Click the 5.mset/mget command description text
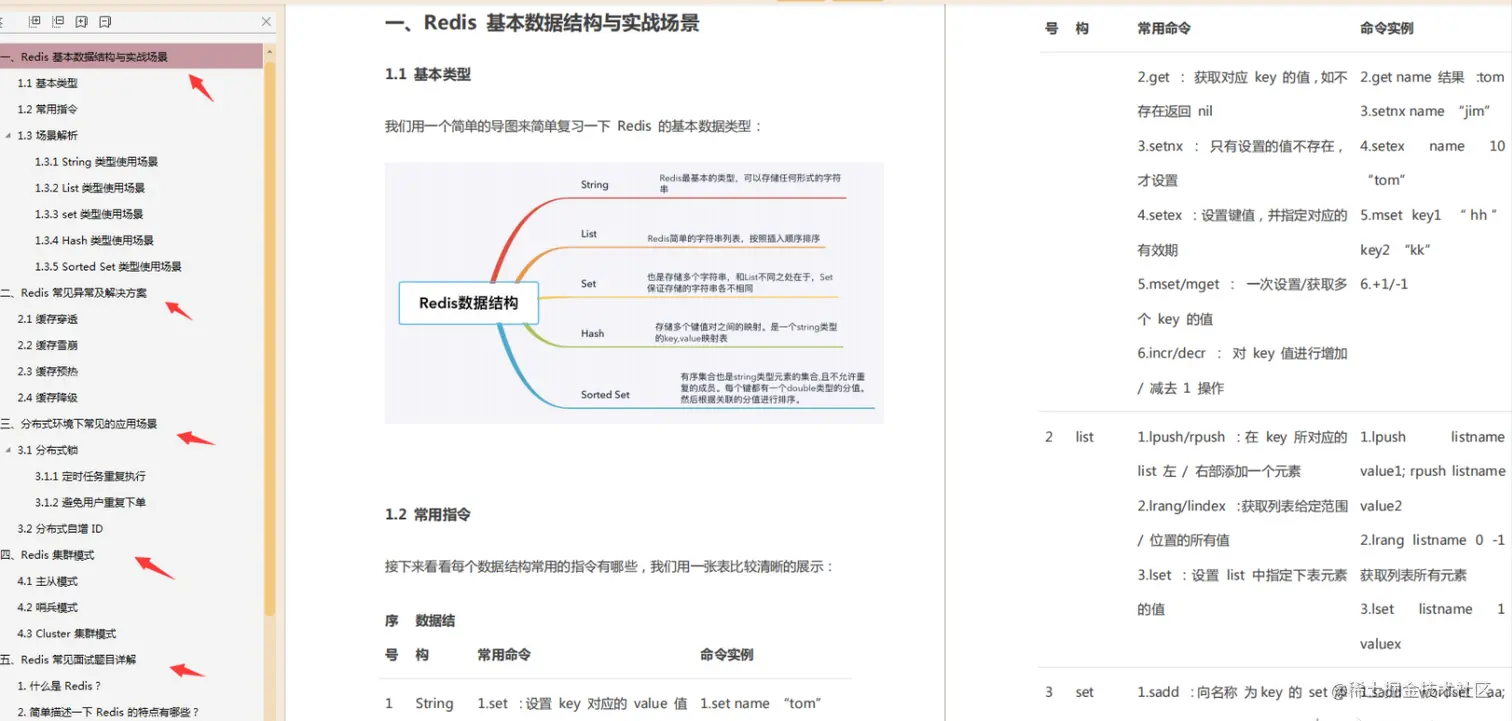The image size is (1512, 721). point(1242,301)
